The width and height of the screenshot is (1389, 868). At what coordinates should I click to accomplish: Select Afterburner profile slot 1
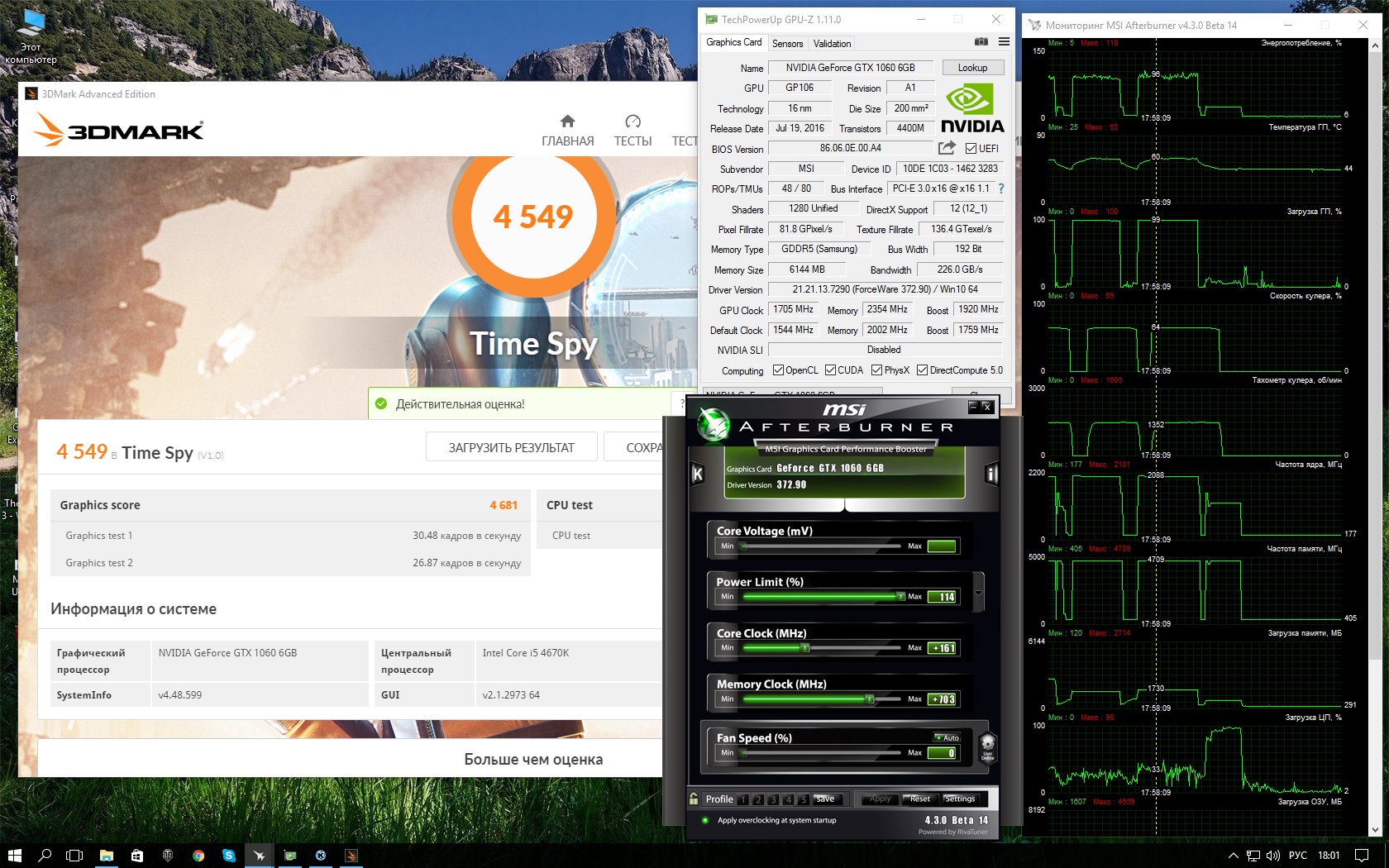(743, 799)
